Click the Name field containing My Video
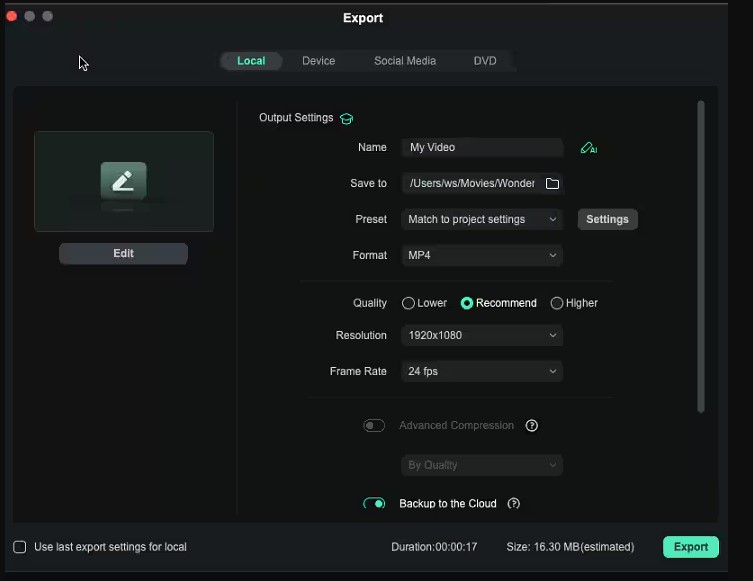The width and height of the screenshot is (753, 581). [482, 147]
